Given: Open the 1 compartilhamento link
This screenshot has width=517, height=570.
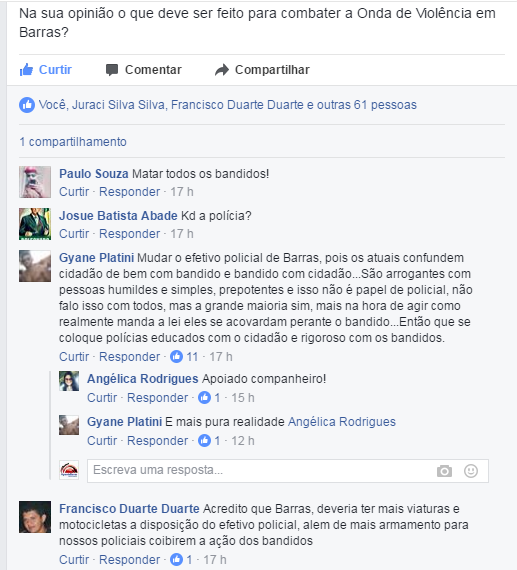Looking at the screenshot, I should (x=73, y=142).
